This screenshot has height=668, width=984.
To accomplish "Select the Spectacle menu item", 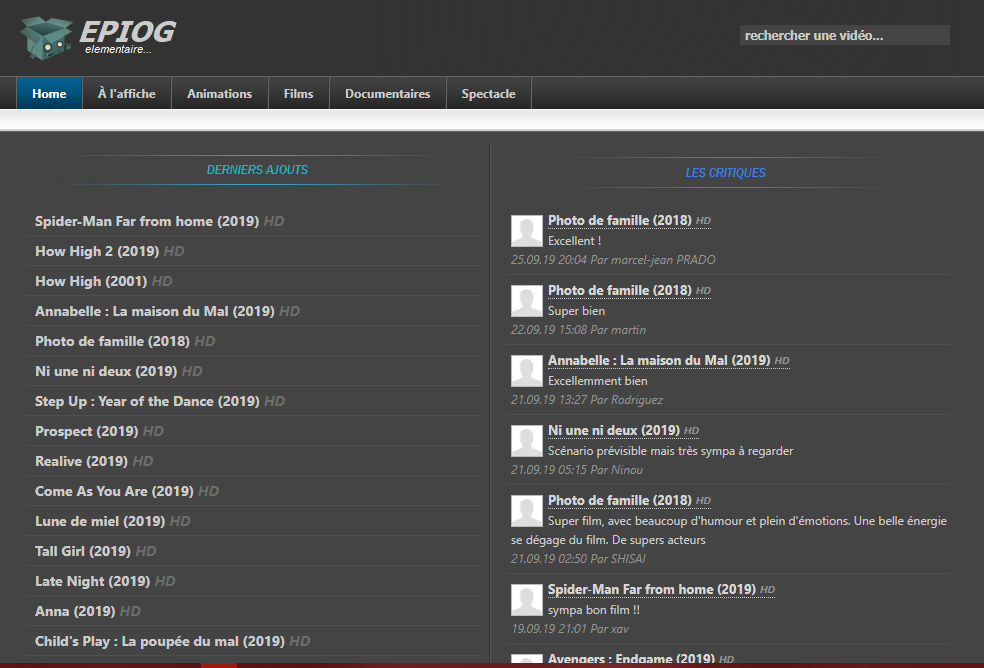I will coord(489,94).
